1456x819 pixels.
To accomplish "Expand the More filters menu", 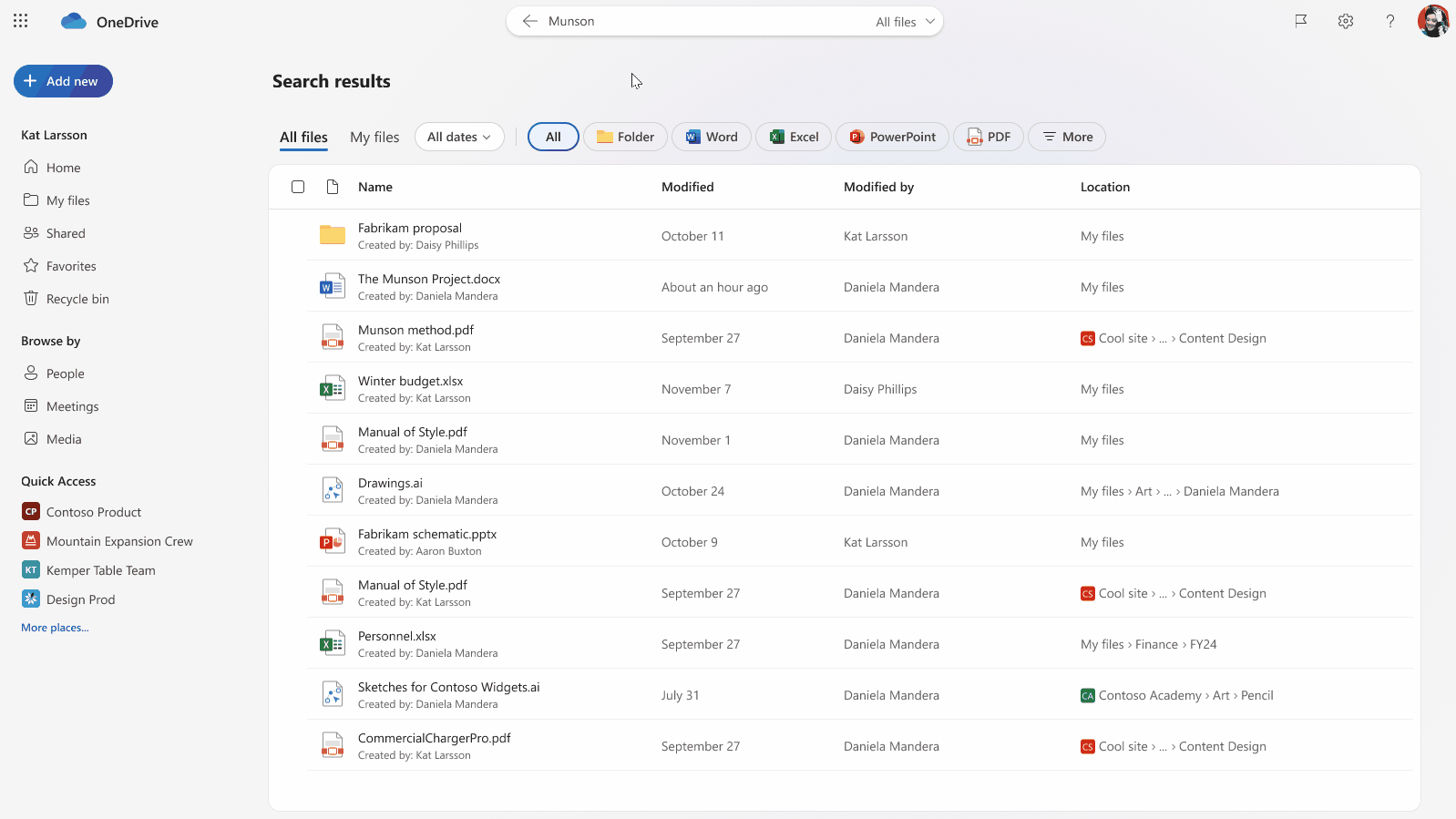I will (x=1067, y=137).
